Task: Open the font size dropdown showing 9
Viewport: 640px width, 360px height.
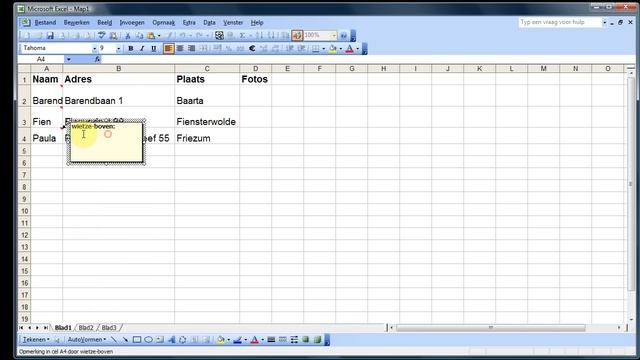Action: [x=118, y=49]
